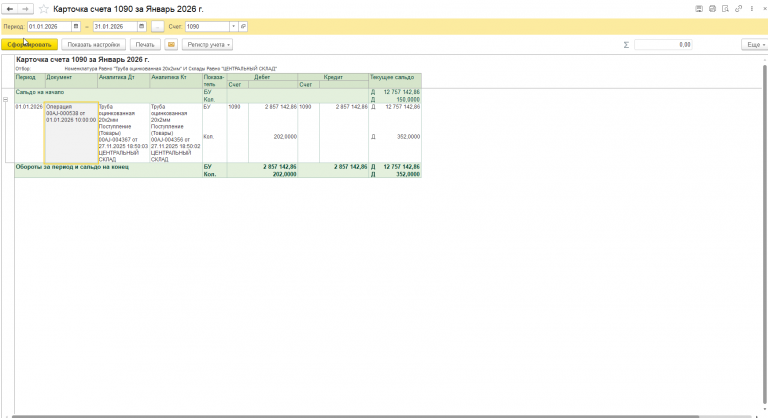Click the Сформировать button
Viewport: 768px width, 418px height.
click(29, 45)
